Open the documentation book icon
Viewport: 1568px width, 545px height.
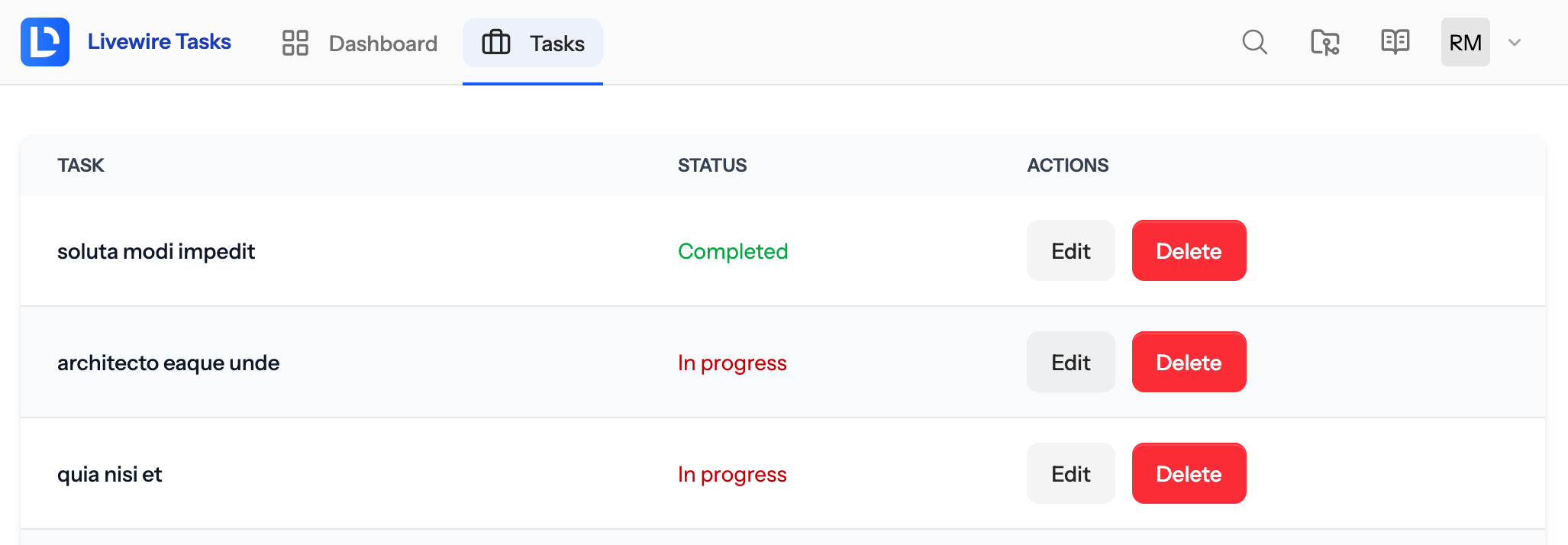pos(1395,42)
